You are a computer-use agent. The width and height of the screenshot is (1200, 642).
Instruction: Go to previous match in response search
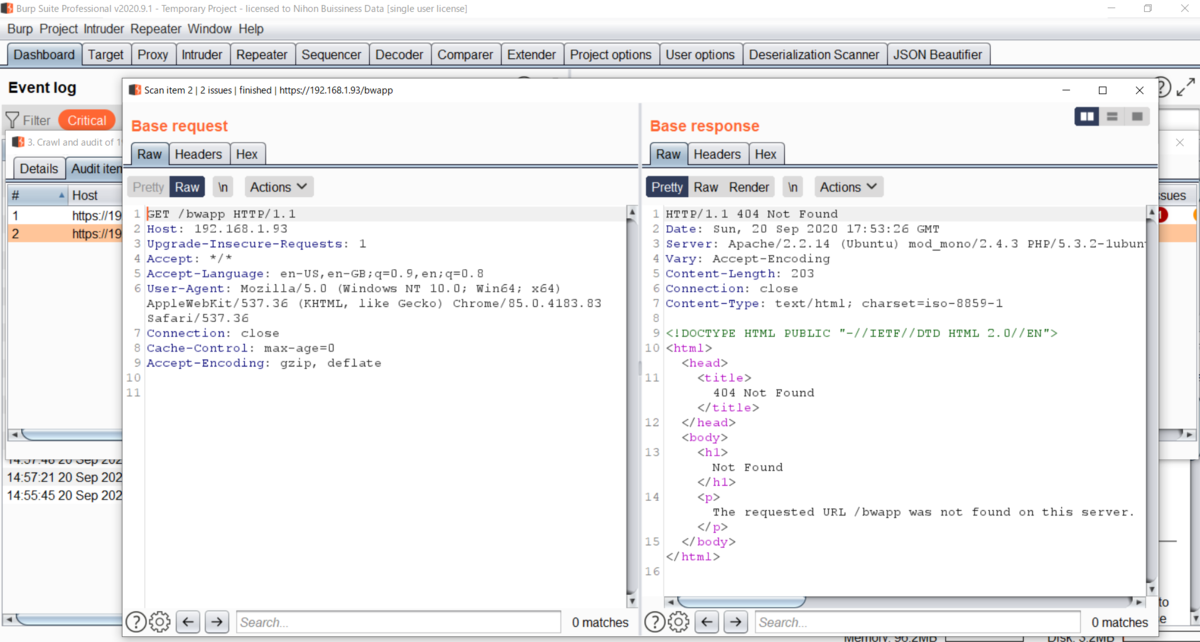(x=707, y=622)
